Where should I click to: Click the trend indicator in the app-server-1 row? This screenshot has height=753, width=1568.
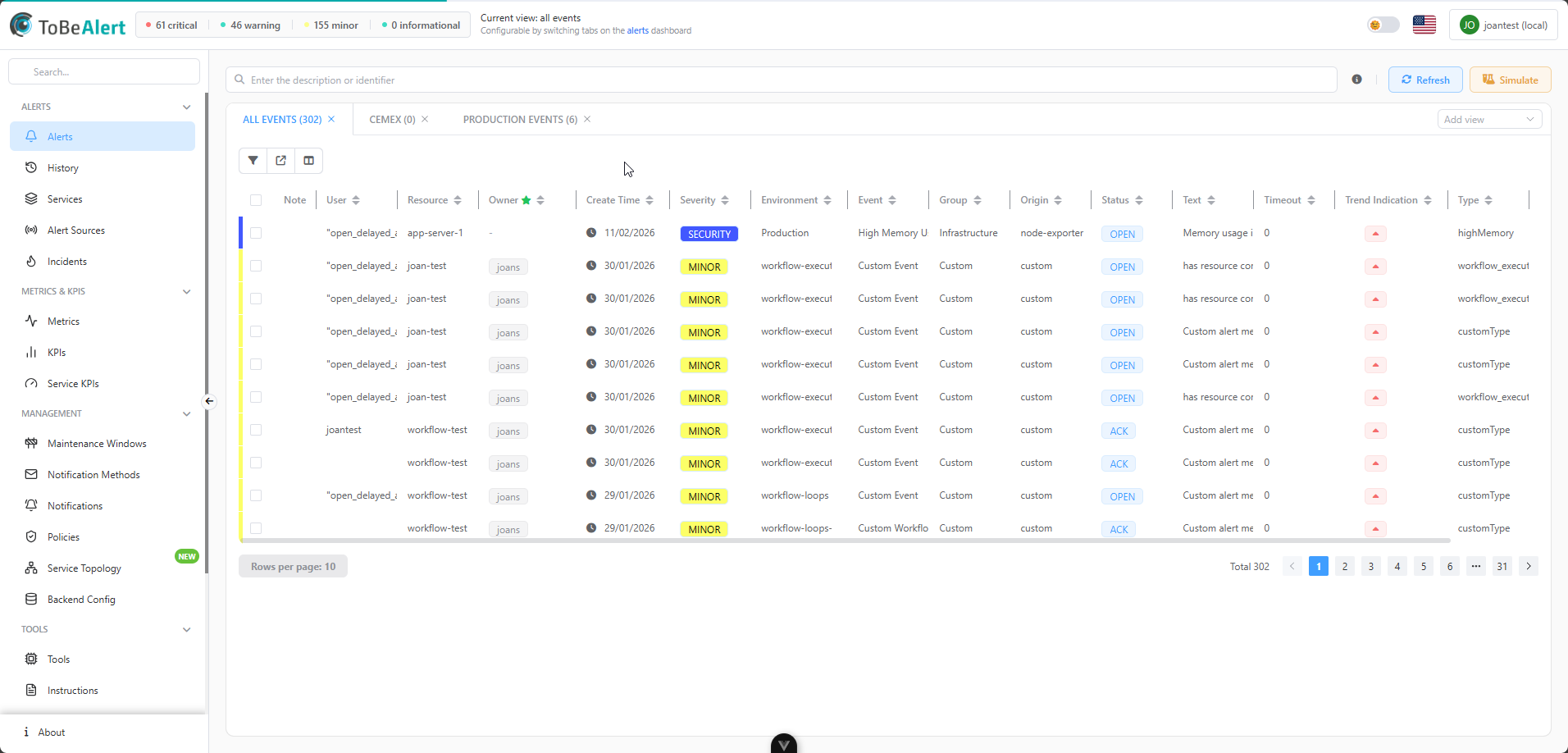(1375, 234)
